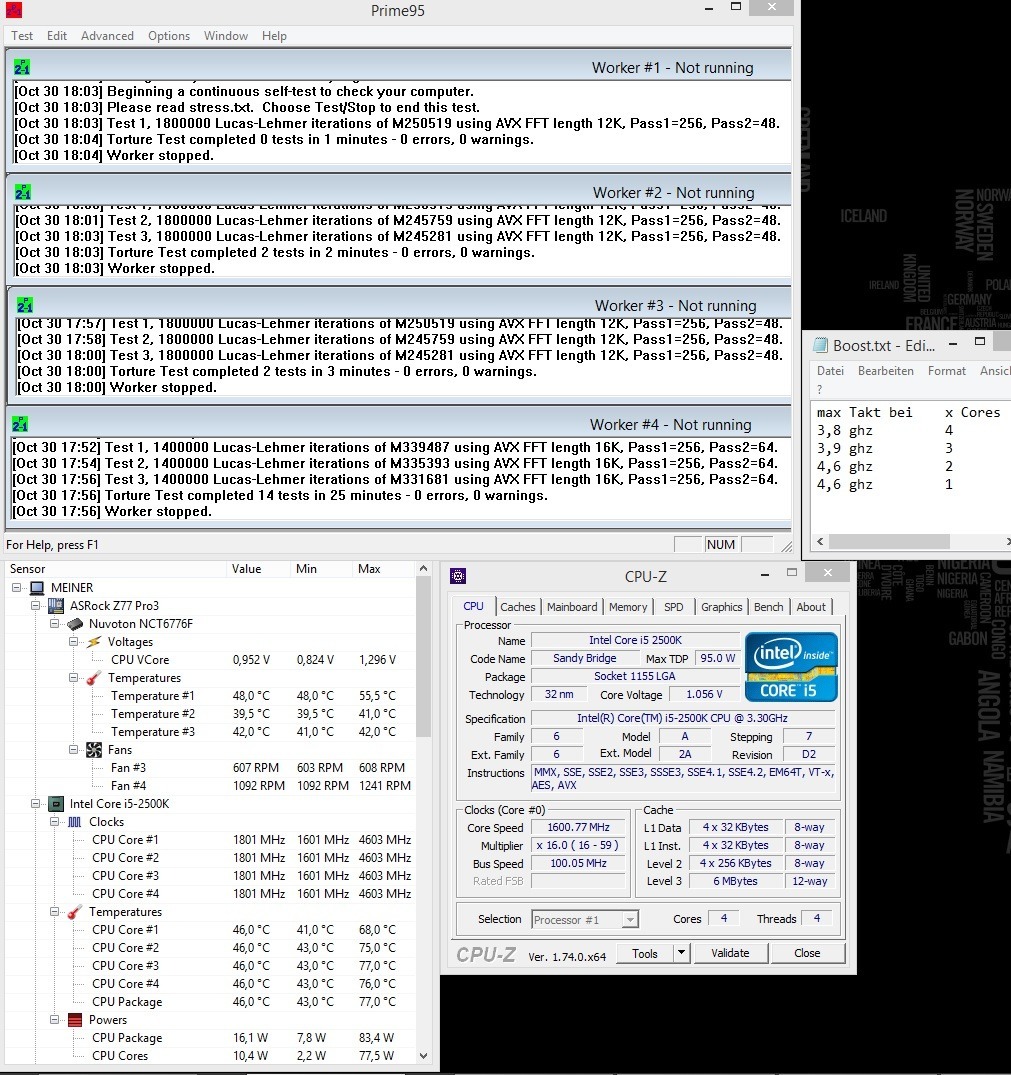Click the sensor list scroll down arrow
1011x1075 pixels.
[x=424, y=1056]
